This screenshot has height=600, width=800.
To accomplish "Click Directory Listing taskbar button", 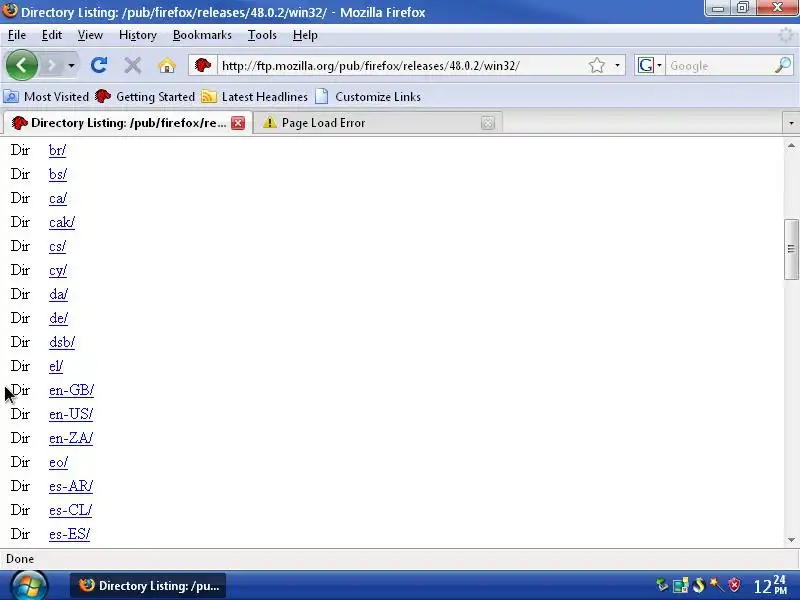I will (x=148, y=586).
